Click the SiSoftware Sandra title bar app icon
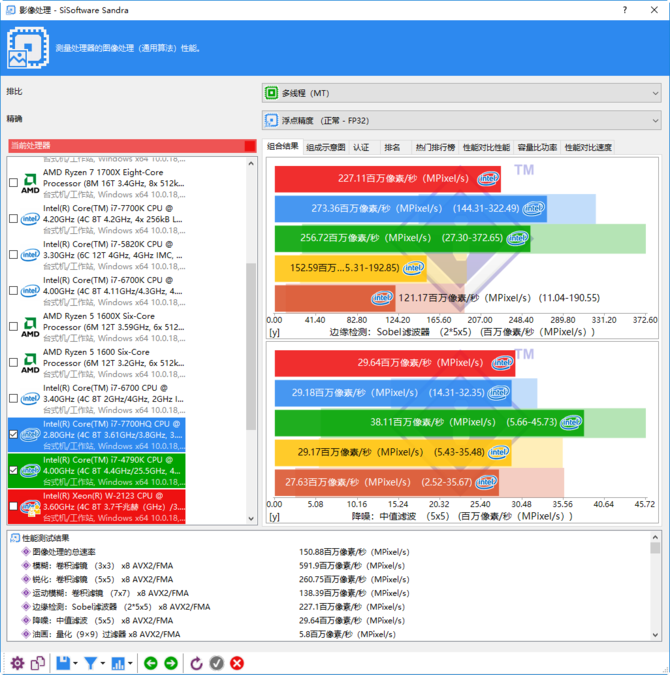This screenshot has height=675, width=670. (11, 10)
